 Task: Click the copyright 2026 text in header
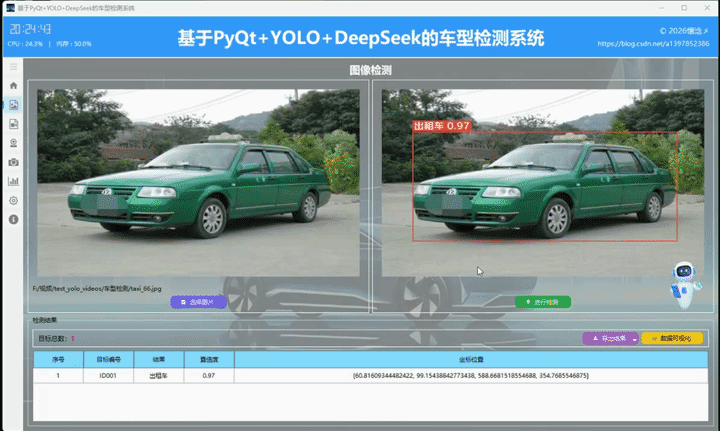point(684,31)
